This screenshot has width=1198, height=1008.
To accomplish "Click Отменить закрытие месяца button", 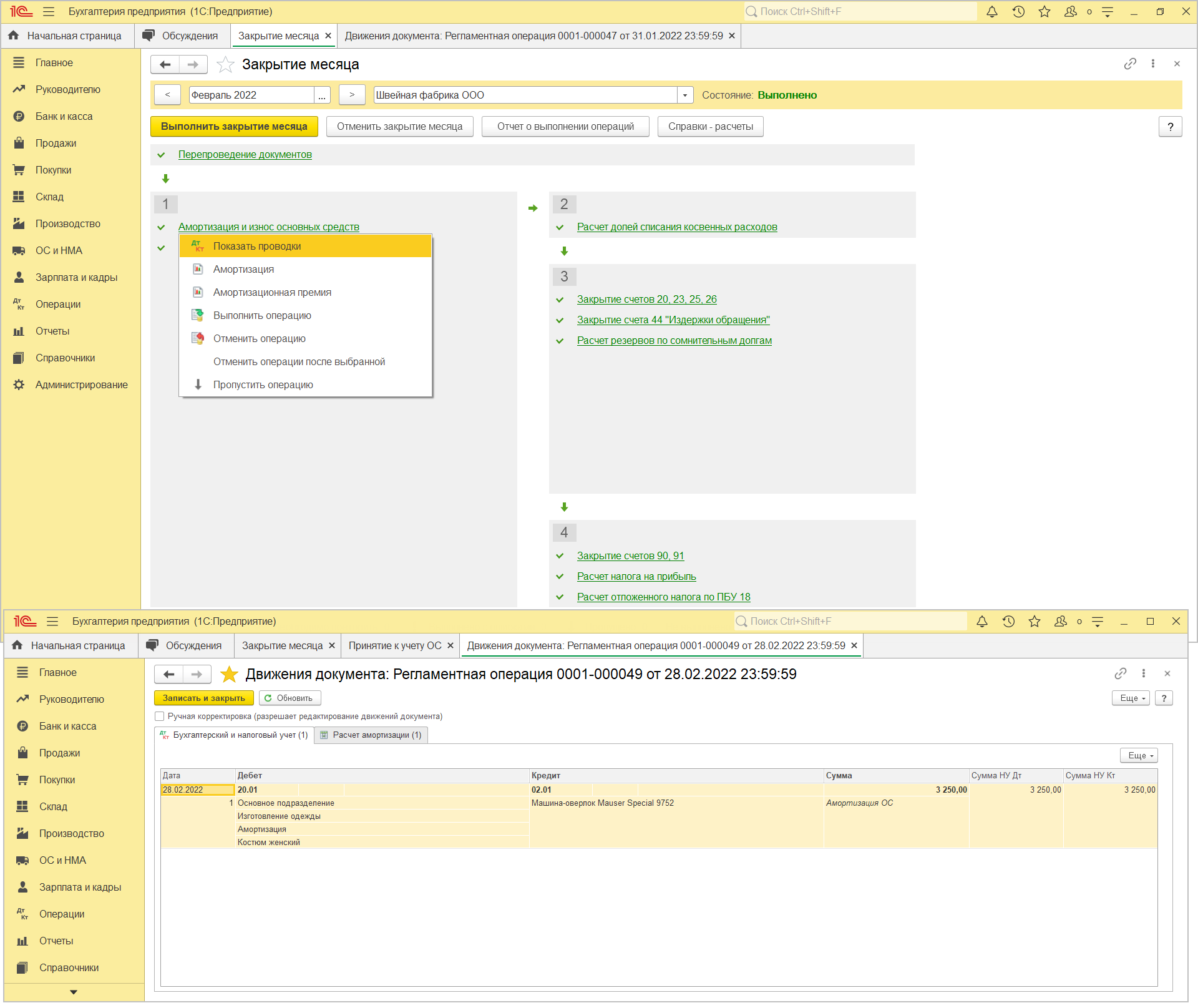I will pos(400,127).
